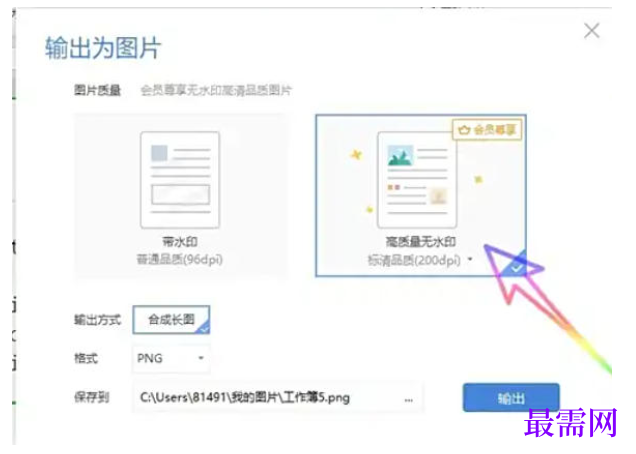Click the 保存到 label

(x=91, y=397)
